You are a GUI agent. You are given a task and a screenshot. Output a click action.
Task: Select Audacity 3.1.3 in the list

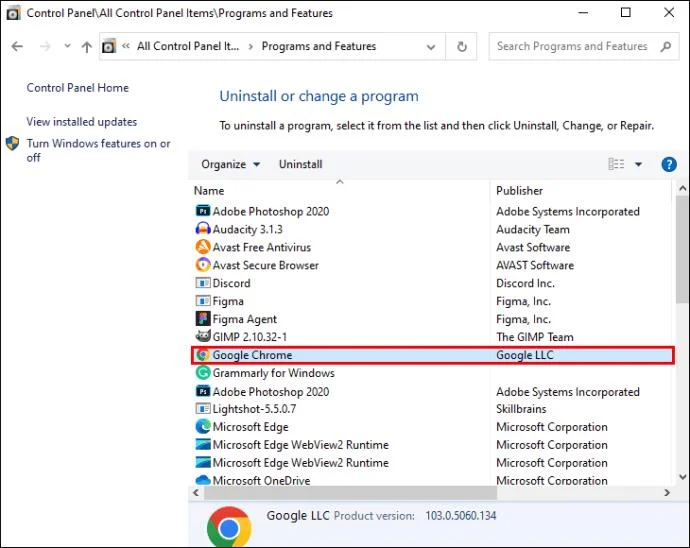248,229
